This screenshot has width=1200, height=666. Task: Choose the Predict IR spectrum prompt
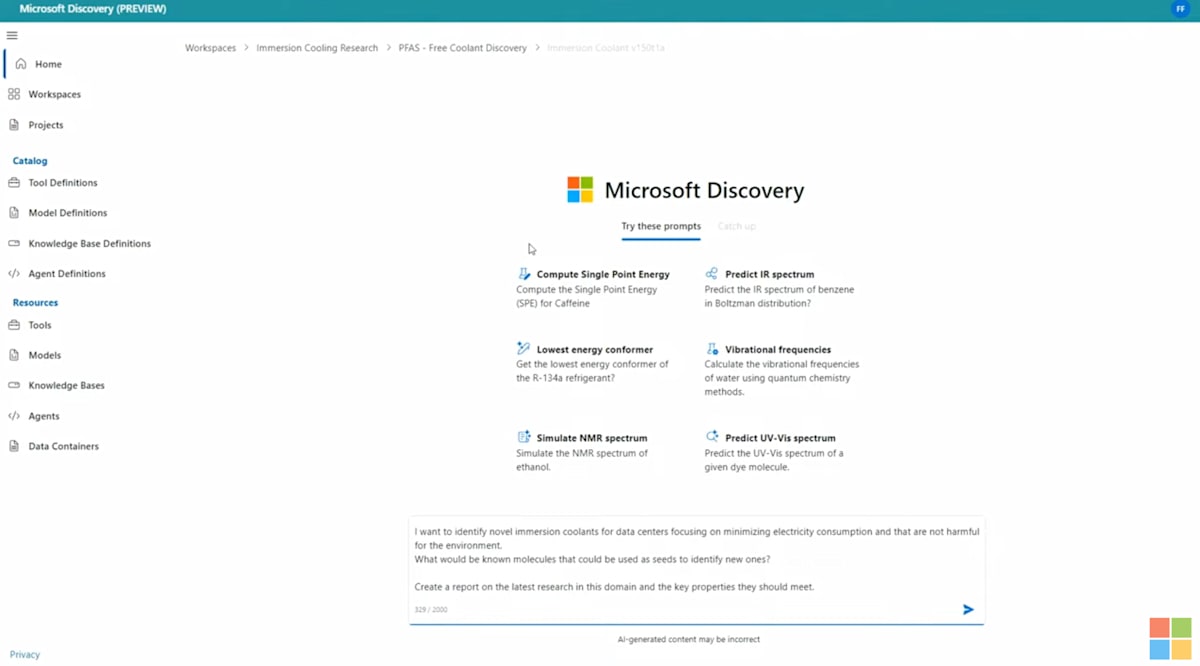(780, 288)
